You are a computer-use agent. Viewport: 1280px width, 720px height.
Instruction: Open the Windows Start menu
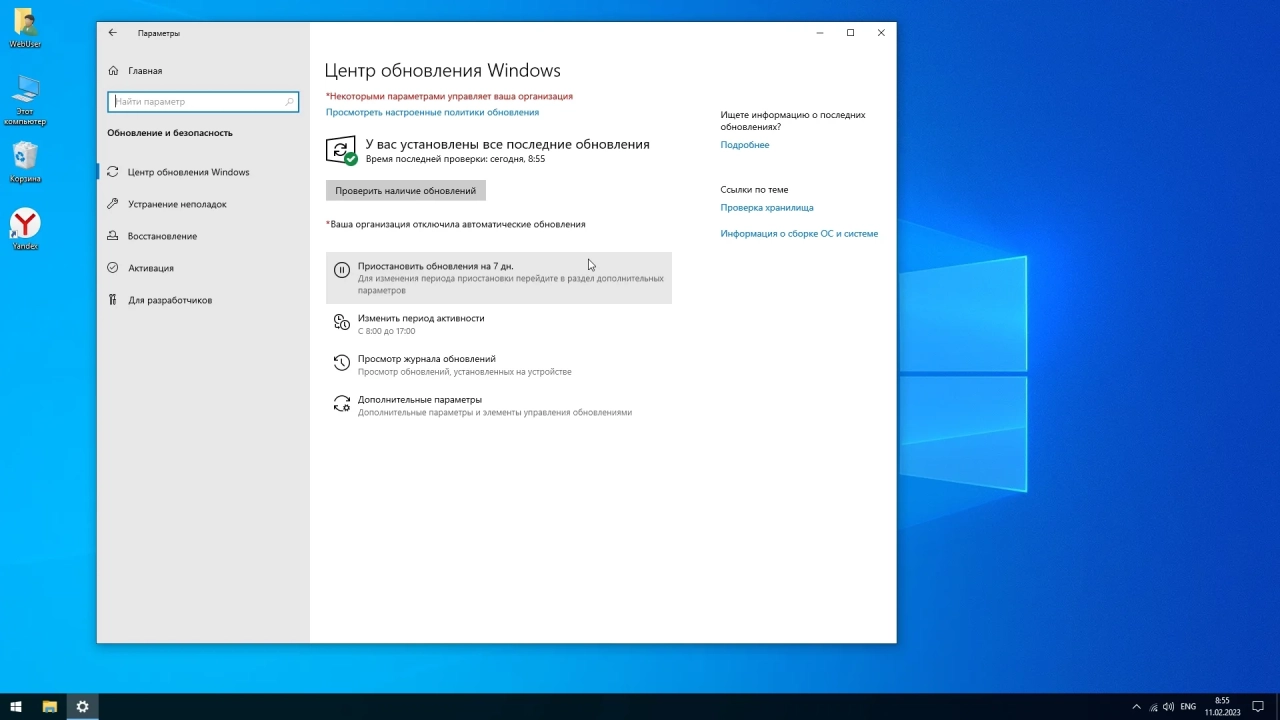pyautogui.click(x=16, y=706)
